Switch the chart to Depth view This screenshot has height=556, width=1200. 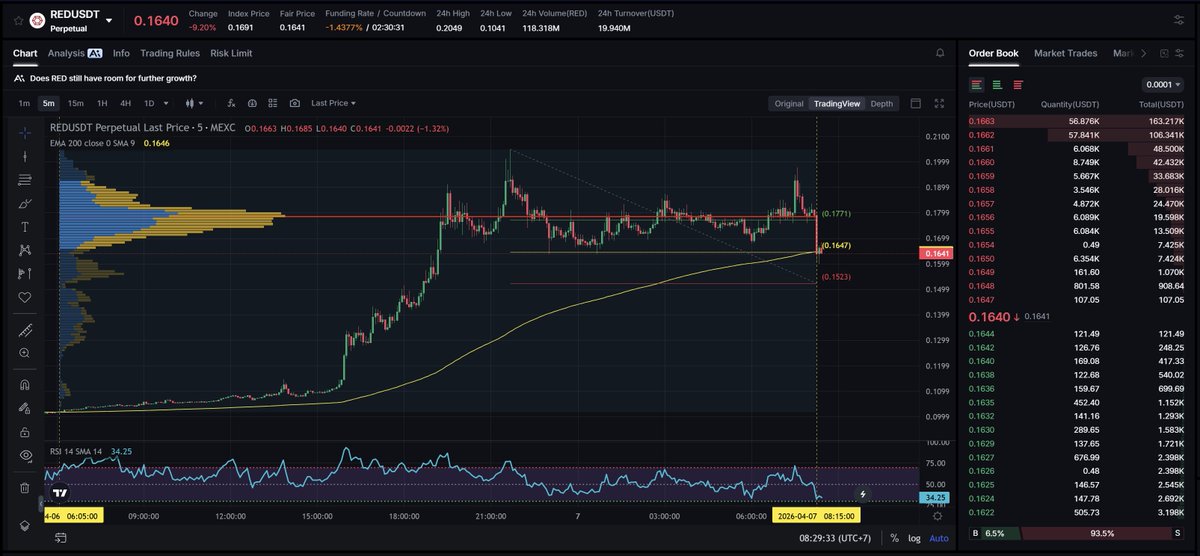coord(882,103)
